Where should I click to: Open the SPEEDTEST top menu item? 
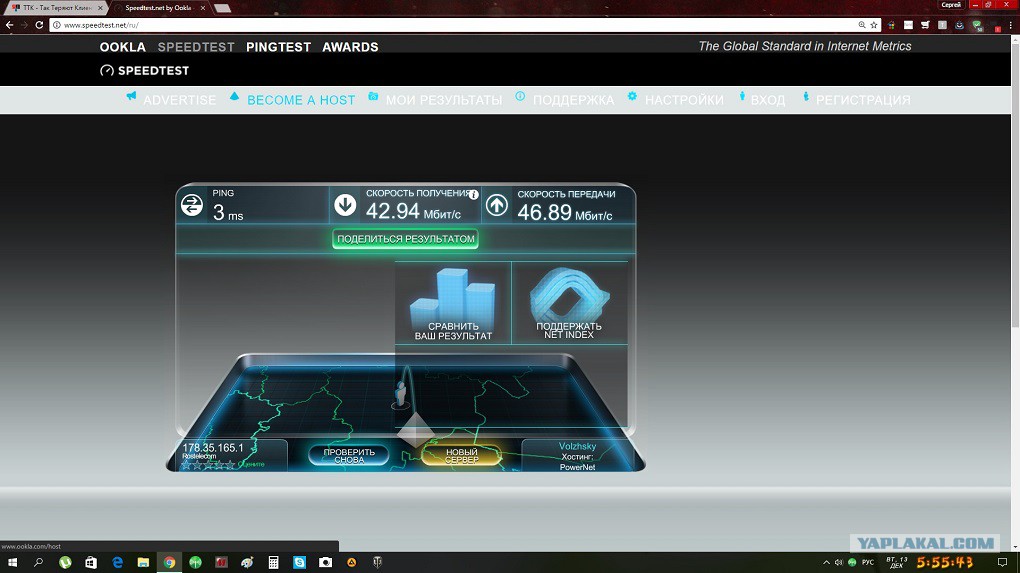pyautogui.click(x=196, y=47)
